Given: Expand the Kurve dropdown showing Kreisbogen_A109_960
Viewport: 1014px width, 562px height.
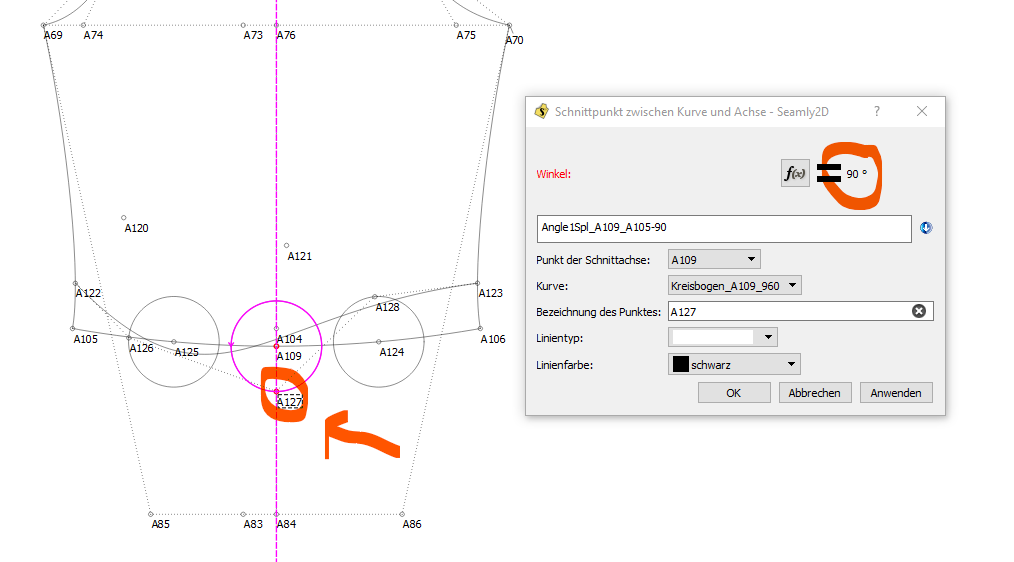Looking at the screenshot, I should click(x=735, y=286).
